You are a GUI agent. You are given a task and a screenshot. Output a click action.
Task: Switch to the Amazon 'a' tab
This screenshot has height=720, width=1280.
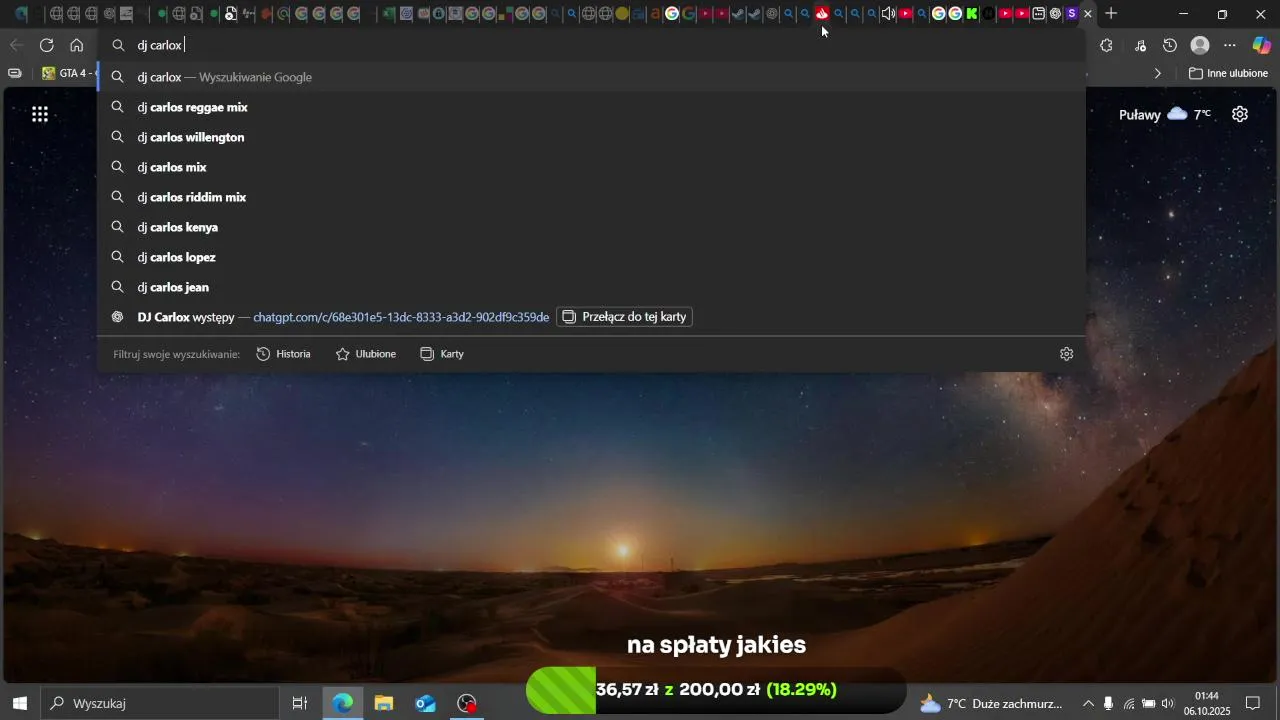coord(655,14)
